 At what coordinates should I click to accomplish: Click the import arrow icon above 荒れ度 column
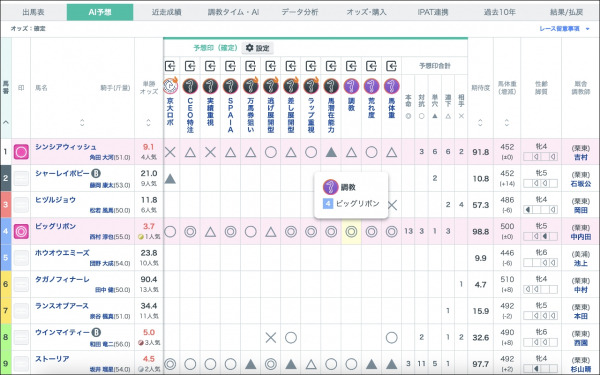tap(371, 66)
